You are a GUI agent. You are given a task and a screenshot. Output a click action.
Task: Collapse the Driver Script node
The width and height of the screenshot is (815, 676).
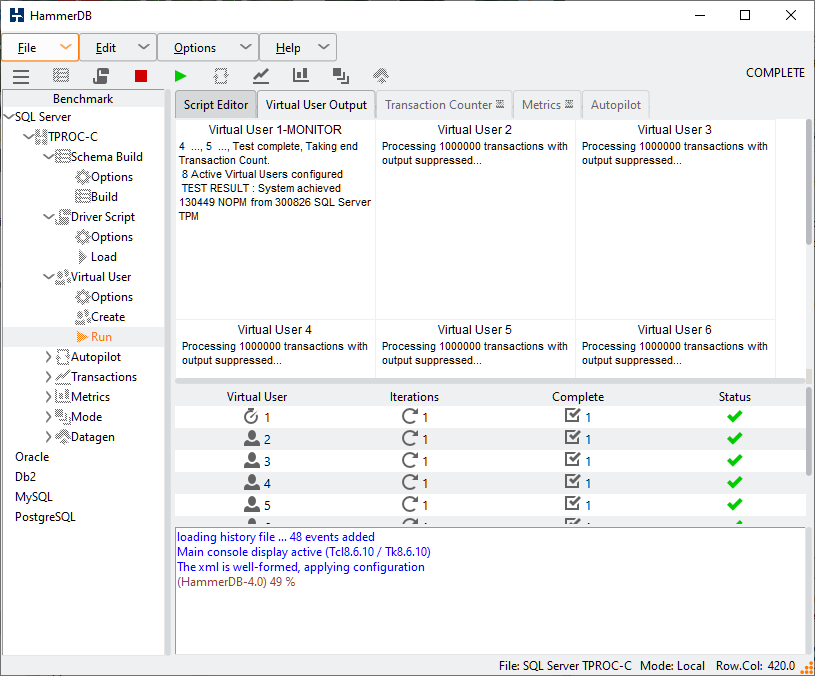48,217
